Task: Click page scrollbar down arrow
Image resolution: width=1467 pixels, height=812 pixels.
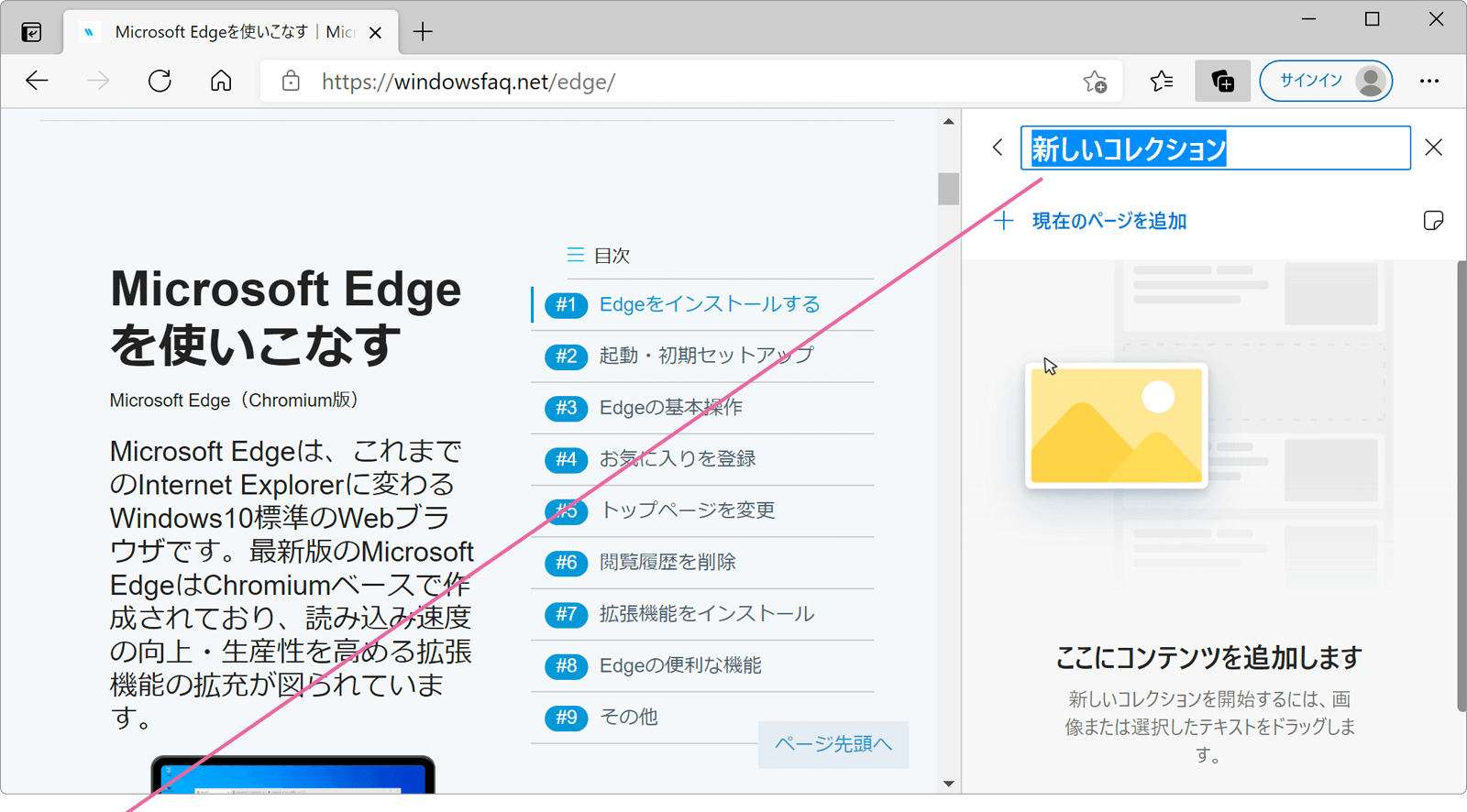Action: (x=948, y=784)
